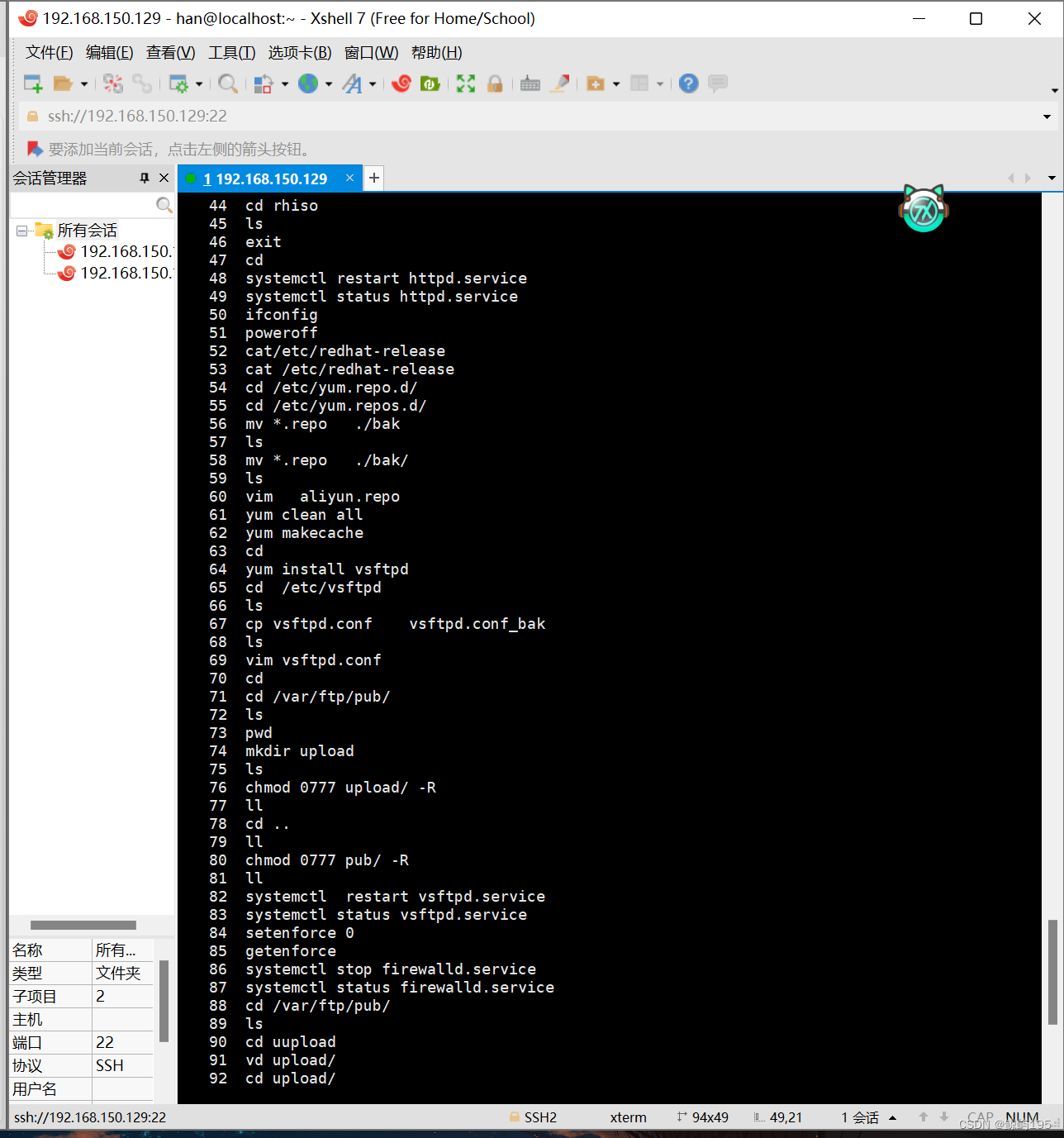The height and width of the screenshot is (1138, 1064).
Task: Click the 类型 value 文件夹 cell
Action: pos(123,974)
